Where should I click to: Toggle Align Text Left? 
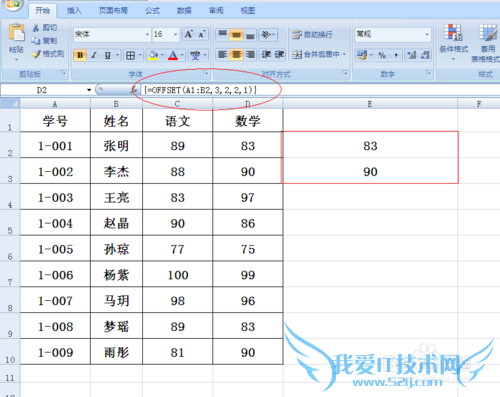coord(222,55)
